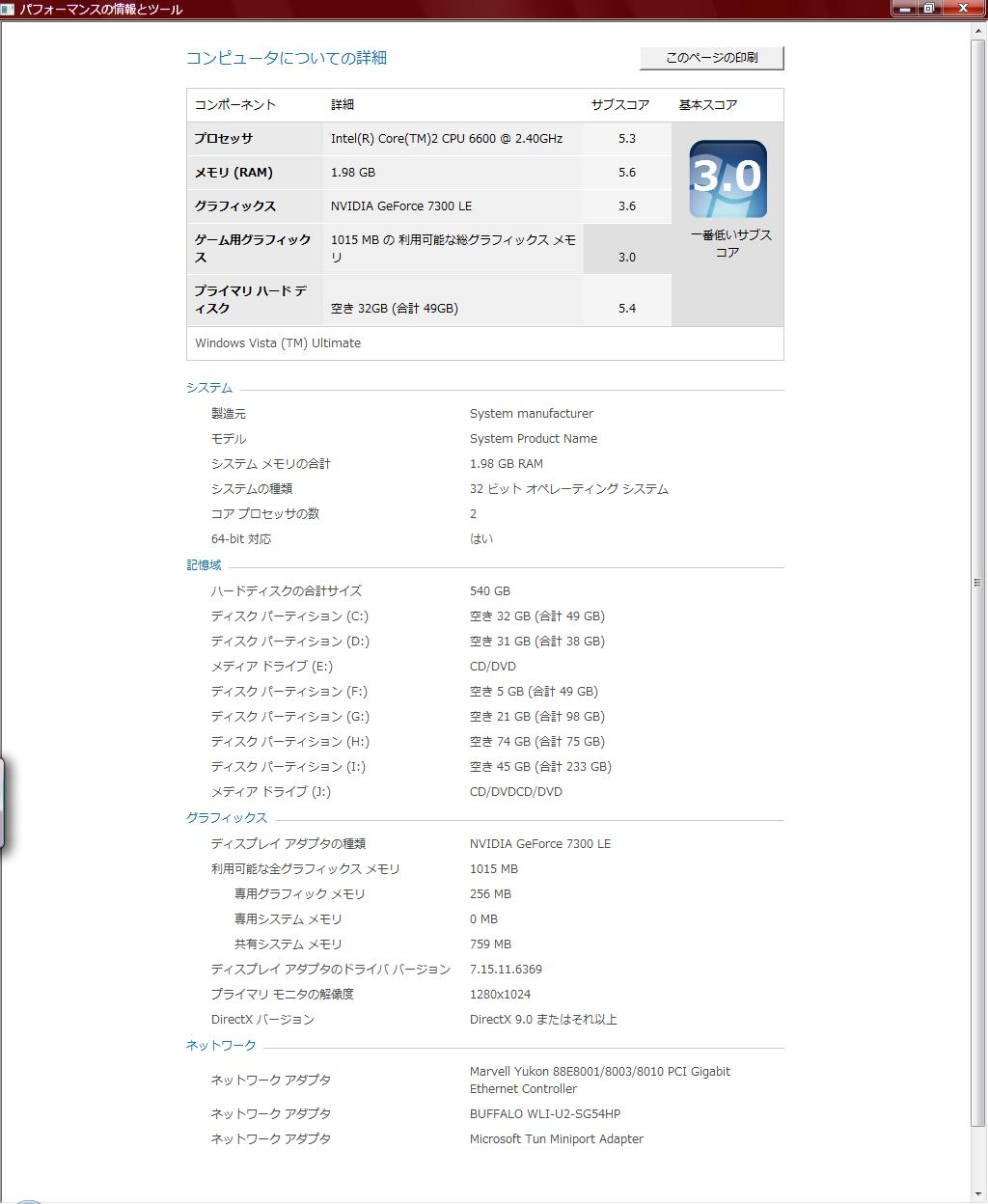Viewport: 988px width, 1204px height.
Task: Click the application icon in the title bar
Action: [11, 9]
